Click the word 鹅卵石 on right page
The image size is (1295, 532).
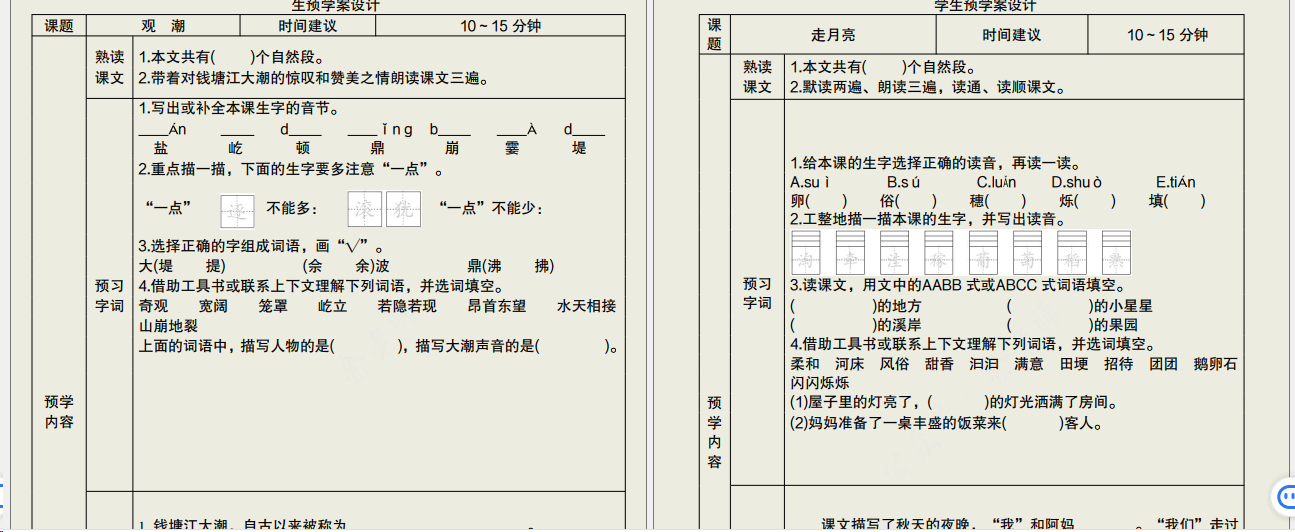click(x=1215, y=364)
